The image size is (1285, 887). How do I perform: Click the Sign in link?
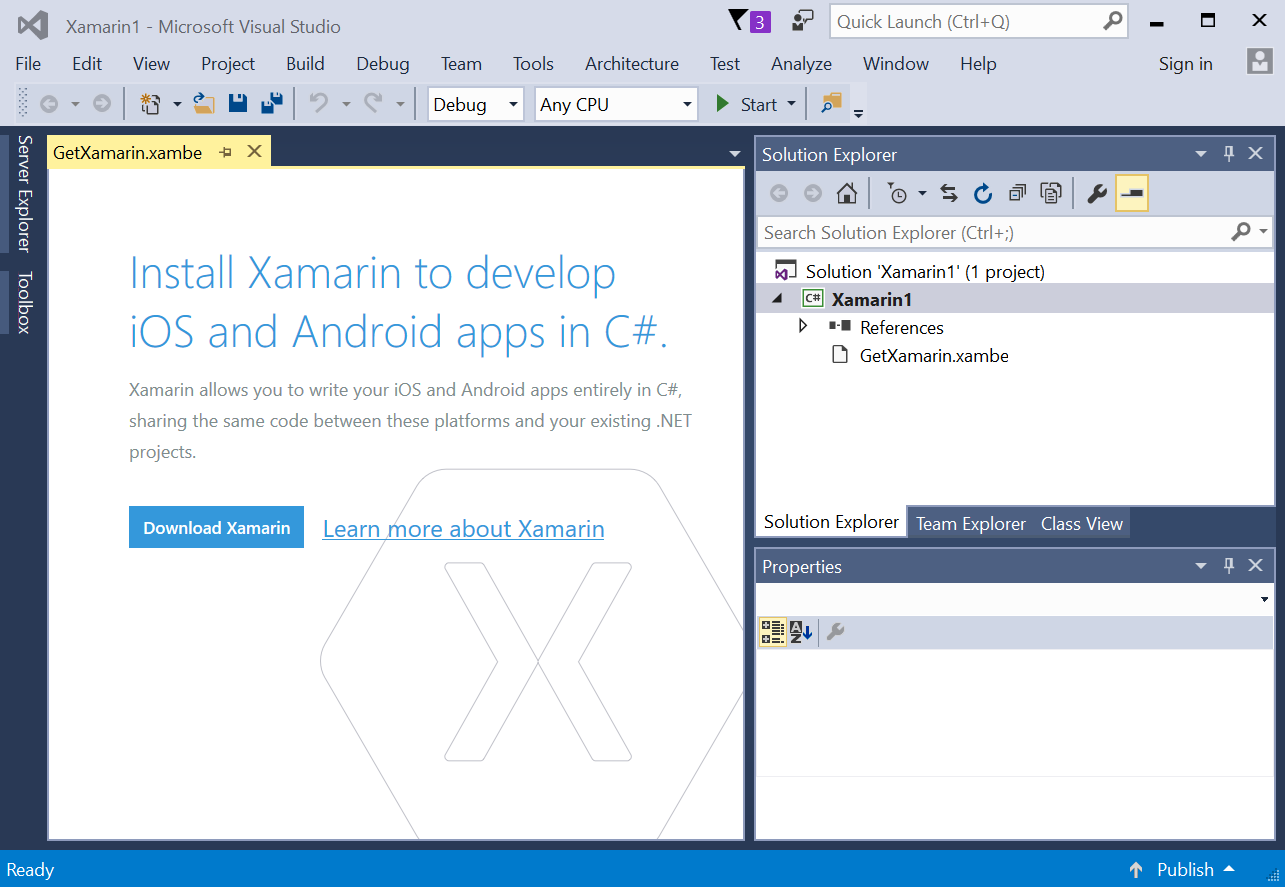point(1185,63)
